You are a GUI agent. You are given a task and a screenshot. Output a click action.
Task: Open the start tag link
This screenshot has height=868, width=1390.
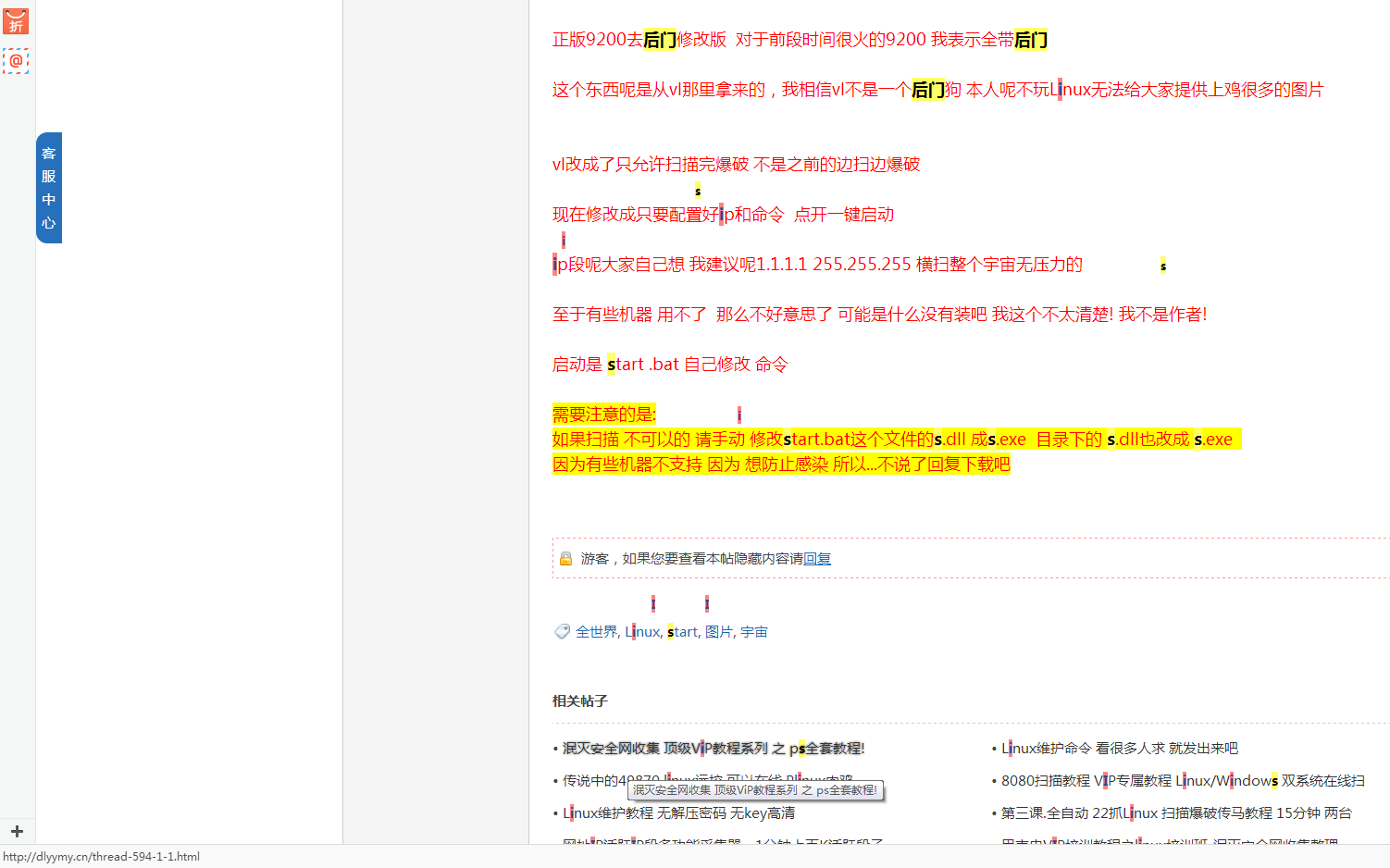click(x=682, y=632)
